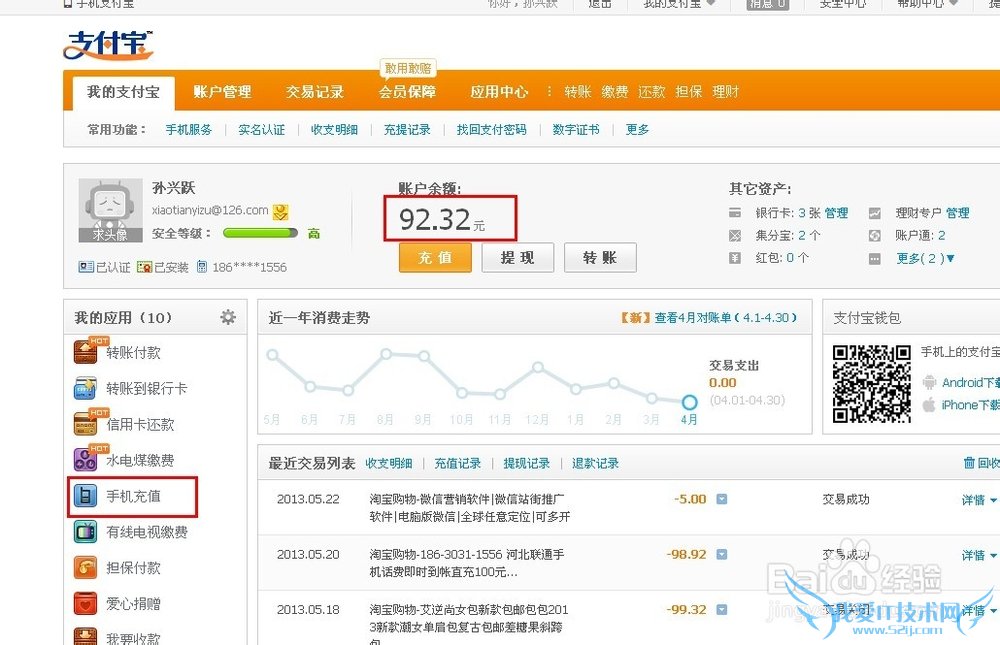The image size is (1000, 645).
Task: Click the 转账付款 sidebar app icon
Action: click(x=86, y=353)
